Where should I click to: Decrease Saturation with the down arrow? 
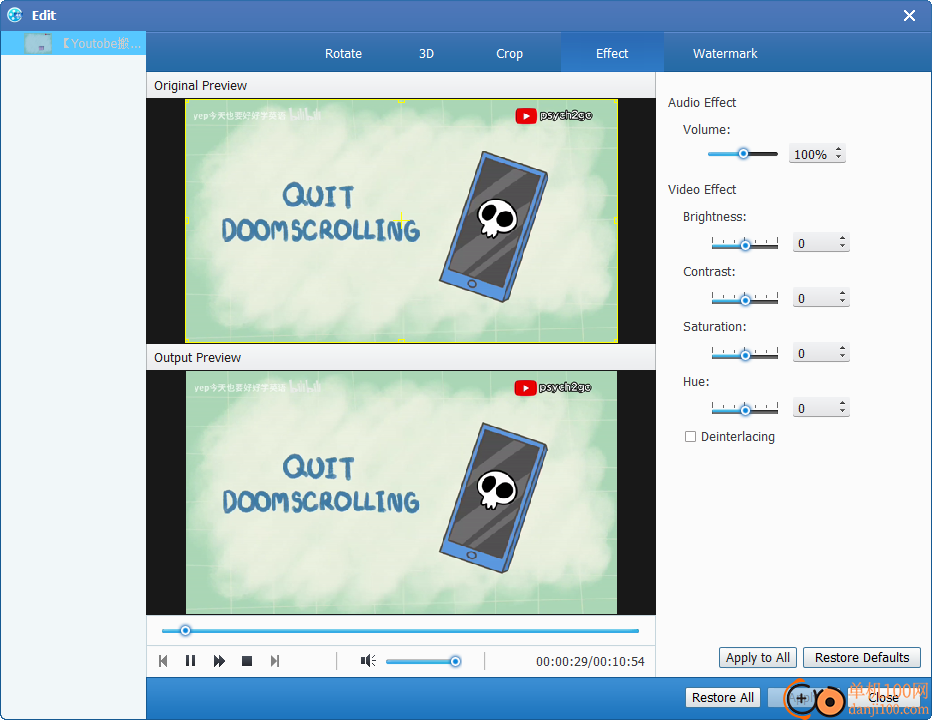tap(842, 357)
